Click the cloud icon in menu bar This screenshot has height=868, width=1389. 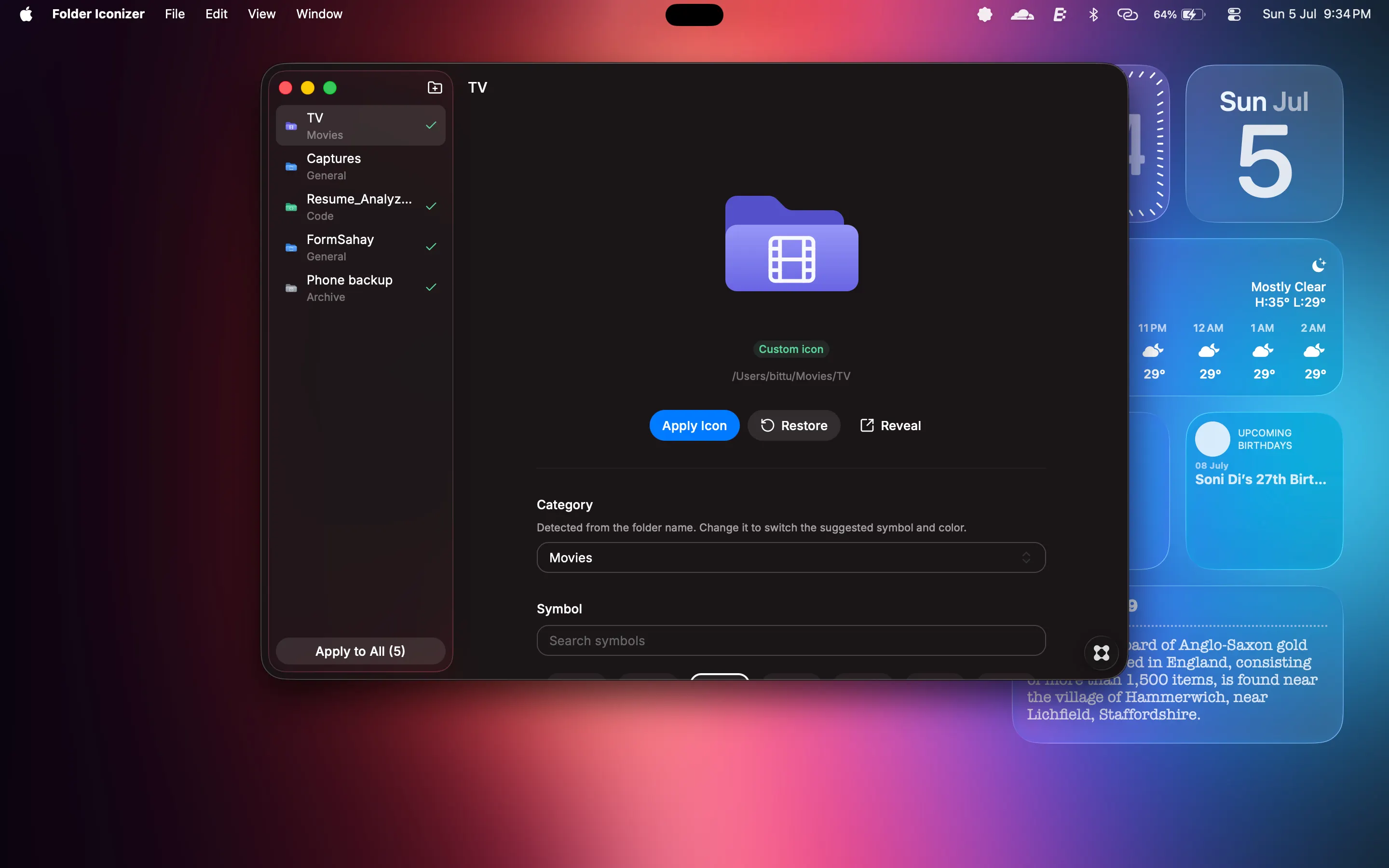[x=1022, y=14]
